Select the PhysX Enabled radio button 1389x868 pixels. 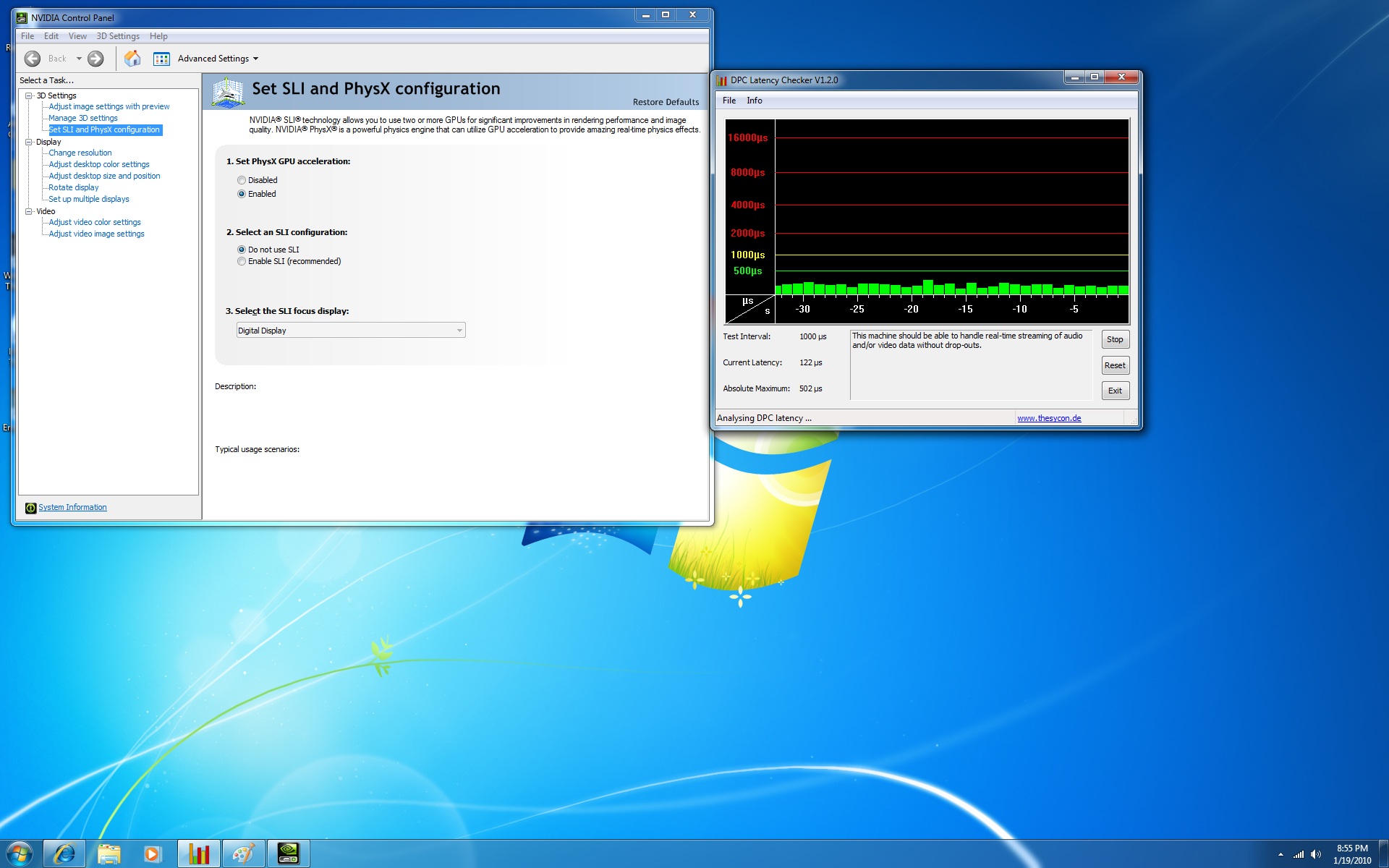click(242, 194)
